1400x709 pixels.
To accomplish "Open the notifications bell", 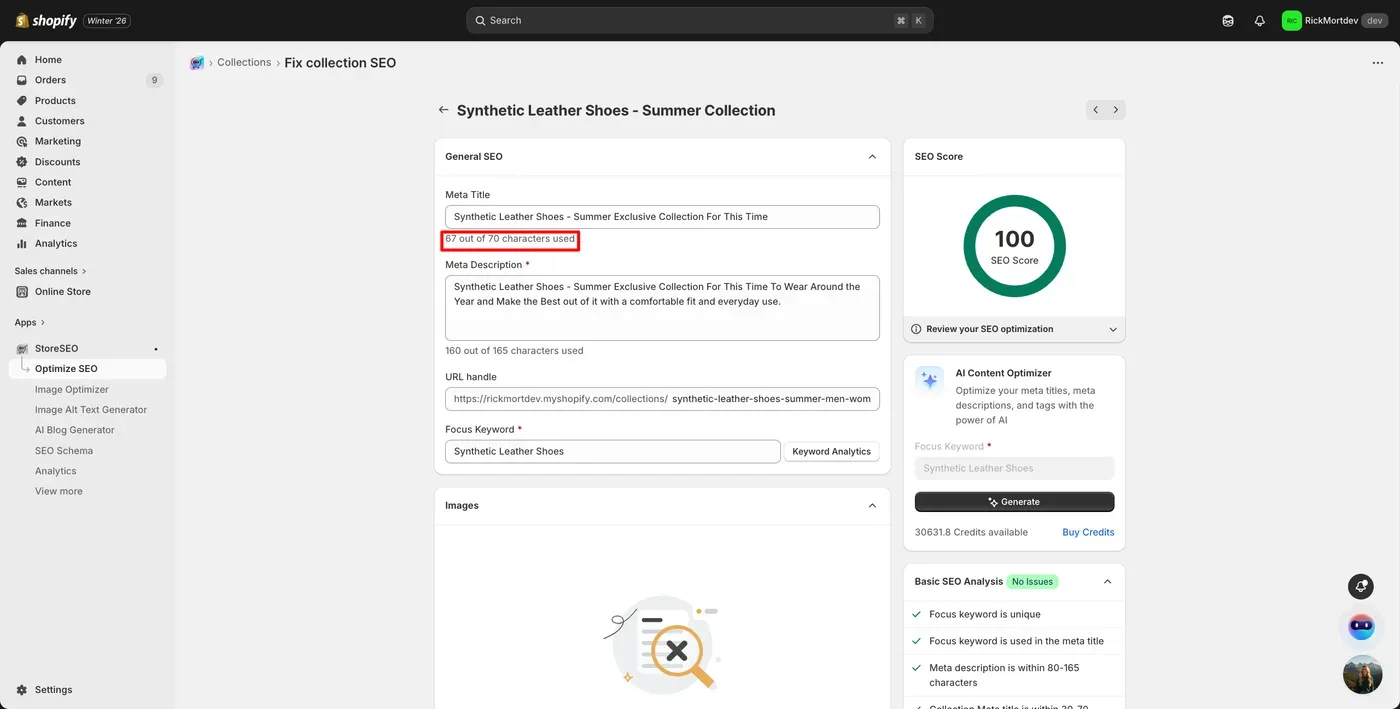I will click(x=1259, y=20).
